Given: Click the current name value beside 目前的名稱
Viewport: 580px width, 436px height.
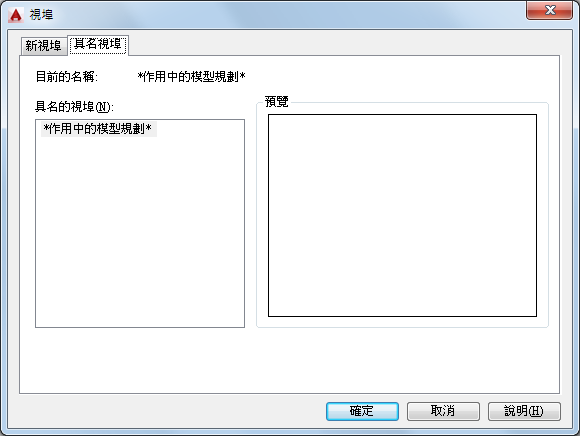Looking at the screenshot, I should point(192,77).
